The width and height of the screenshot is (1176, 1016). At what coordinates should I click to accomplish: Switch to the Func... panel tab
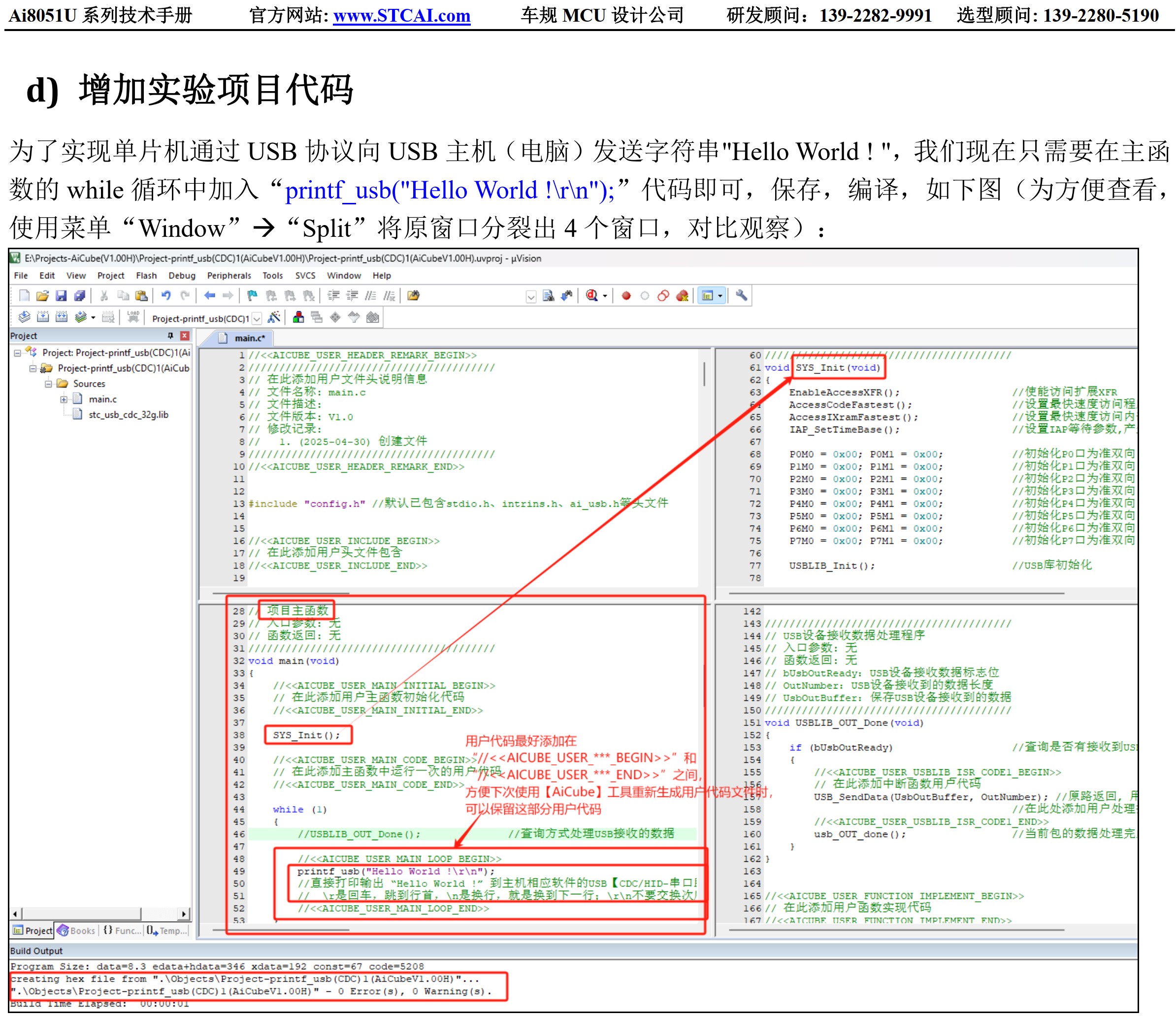click(x=122, y=931)
